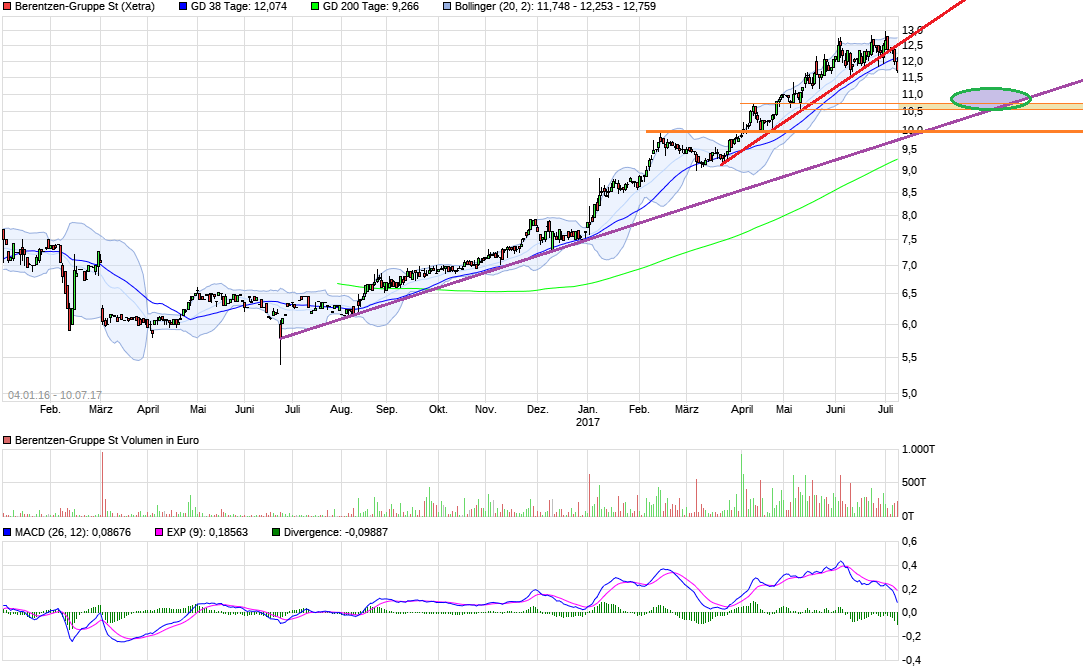The image size is (1083, 670).
Task: Select the 2017 year marker on the time axis
Action: [589, 422]
